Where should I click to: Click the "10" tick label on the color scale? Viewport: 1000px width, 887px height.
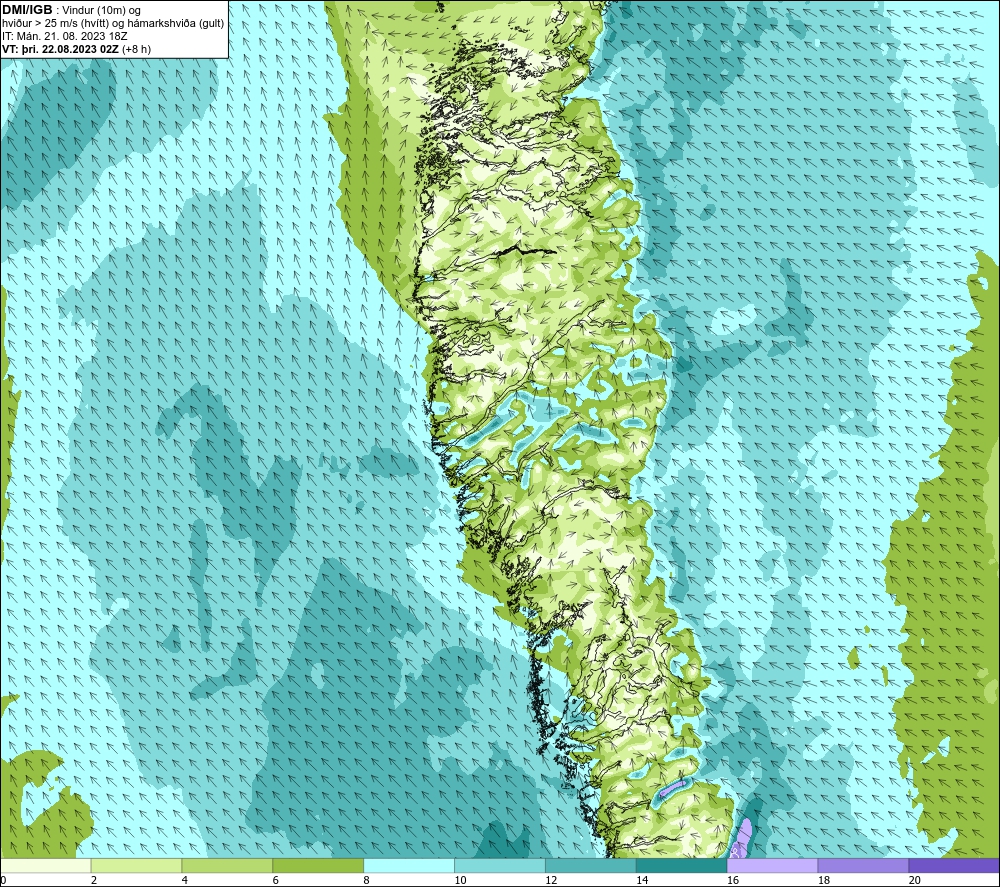(x=460, y=880)
